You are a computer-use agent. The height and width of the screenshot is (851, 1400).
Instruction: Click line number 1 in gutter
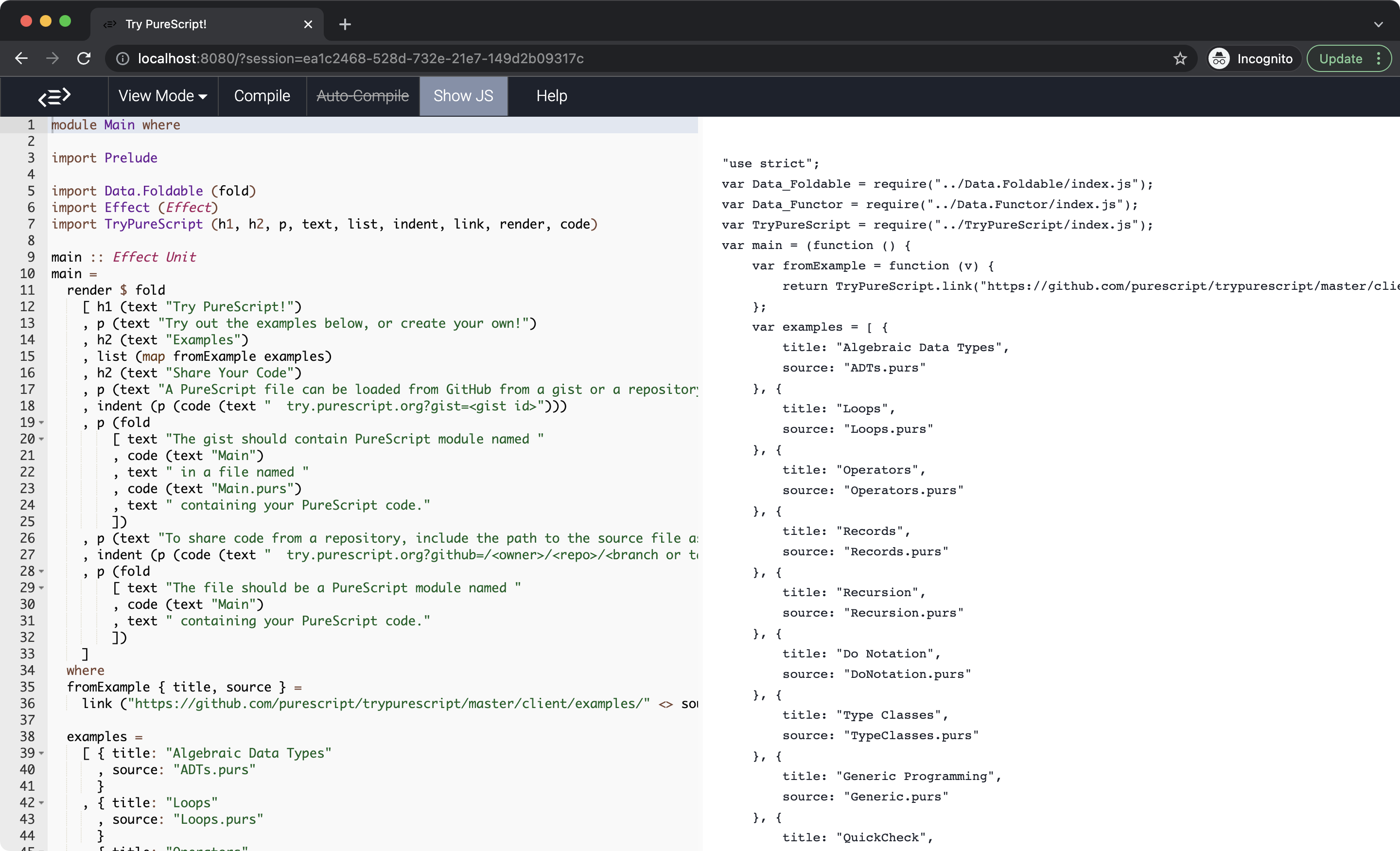pos(31,124)
